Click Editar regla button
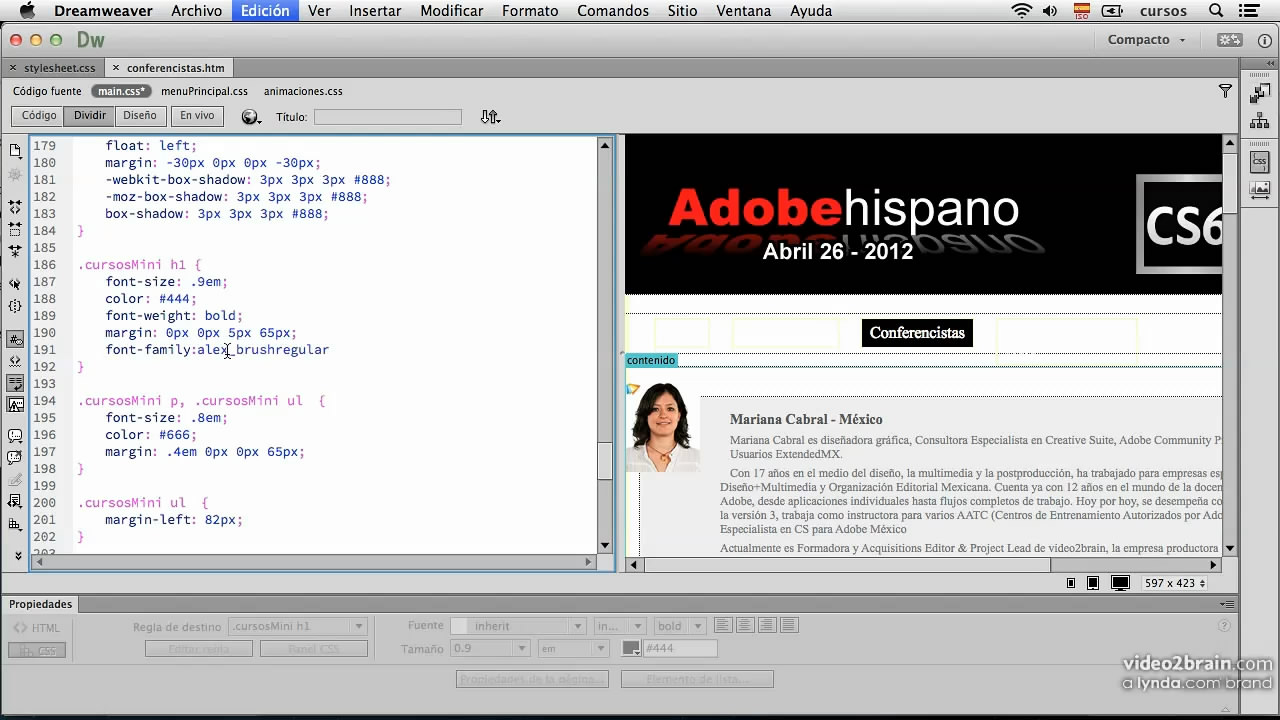 pyautogui.click(x=199, y=649)
